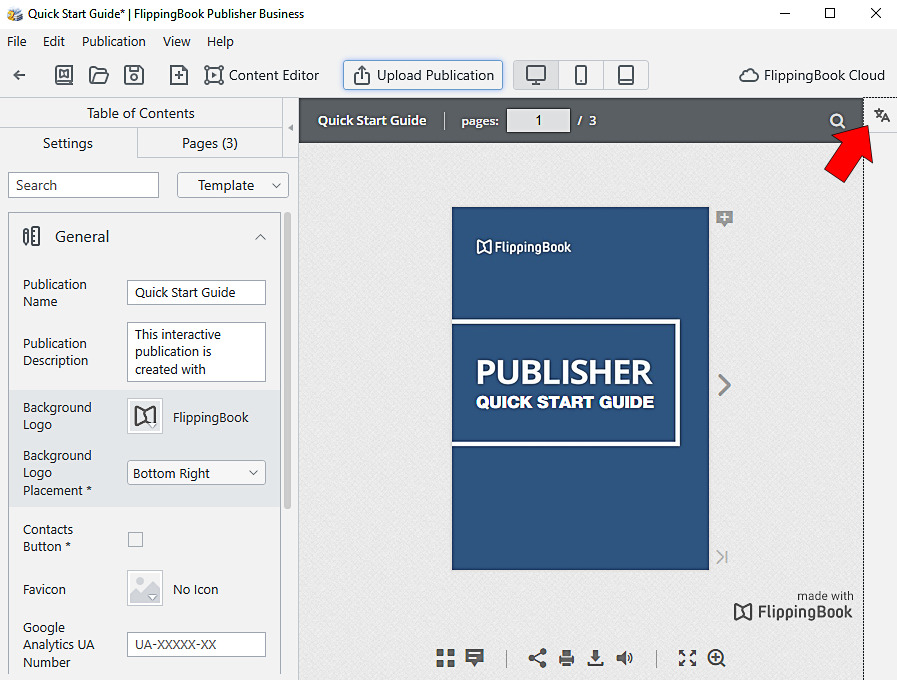Open Background Logo Placement dropdown
897x680 pixels.
tap(196, 473)
